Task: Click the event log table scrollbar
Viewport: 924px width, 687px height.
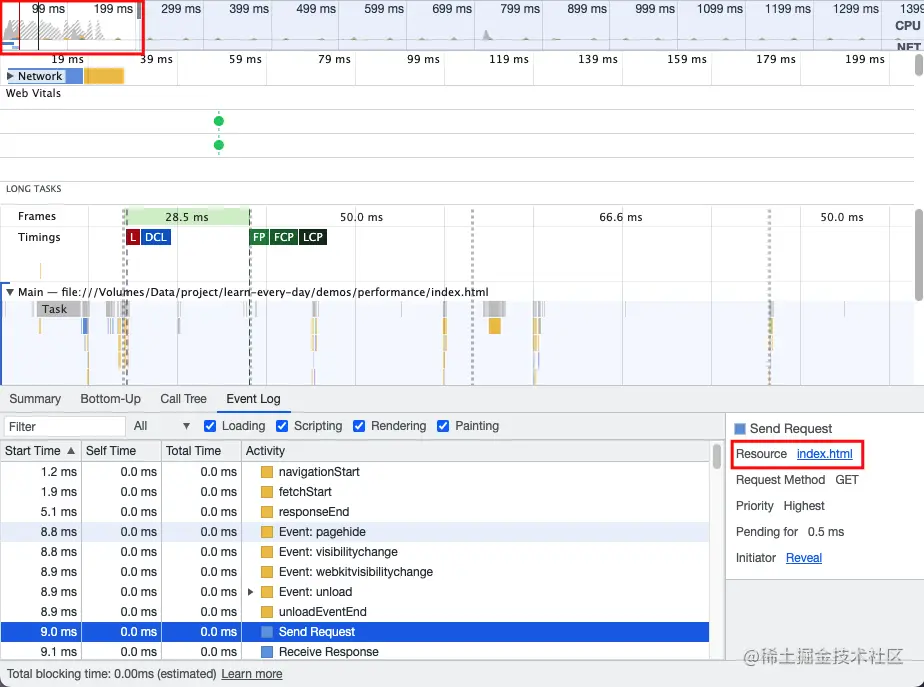Action: point(717,456)
